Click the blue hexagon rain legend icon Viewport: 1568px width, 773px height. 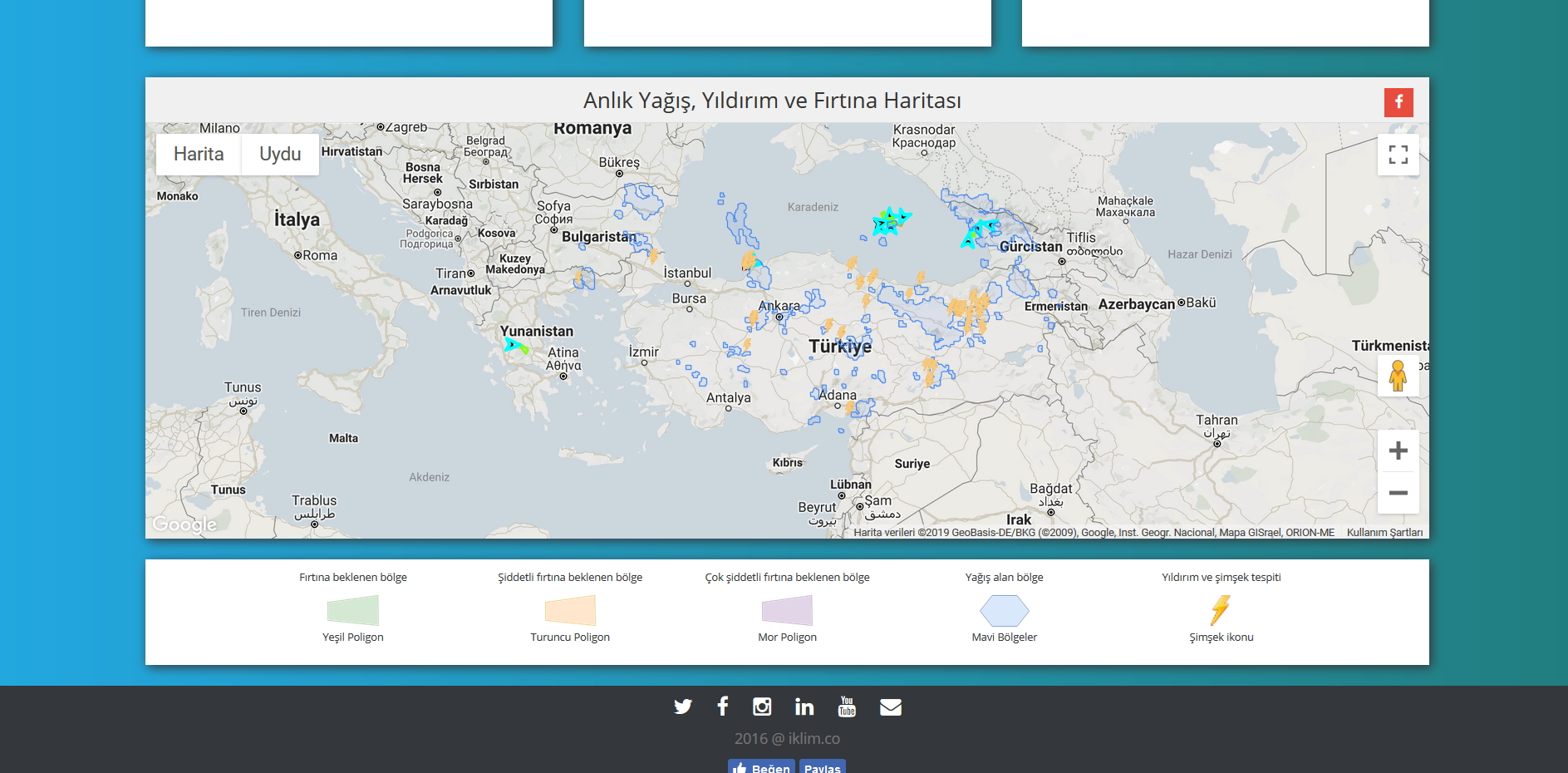1005,611
